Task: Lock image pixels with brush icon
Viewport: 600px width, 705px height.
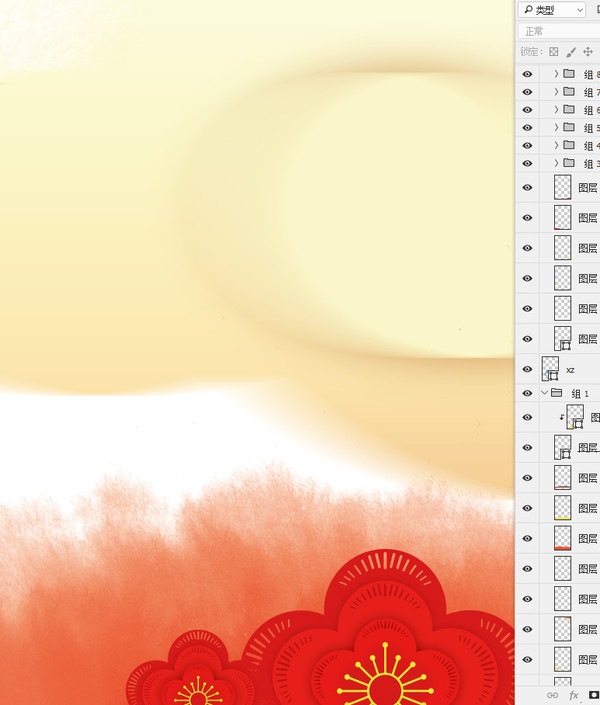Action: [571, 52]
